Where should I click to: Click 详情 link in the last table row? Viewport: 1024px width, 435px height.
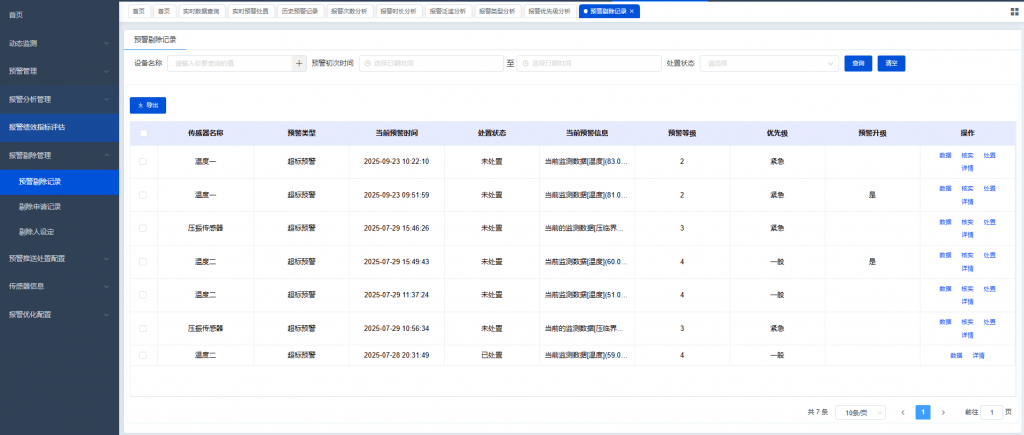(978, 355)
